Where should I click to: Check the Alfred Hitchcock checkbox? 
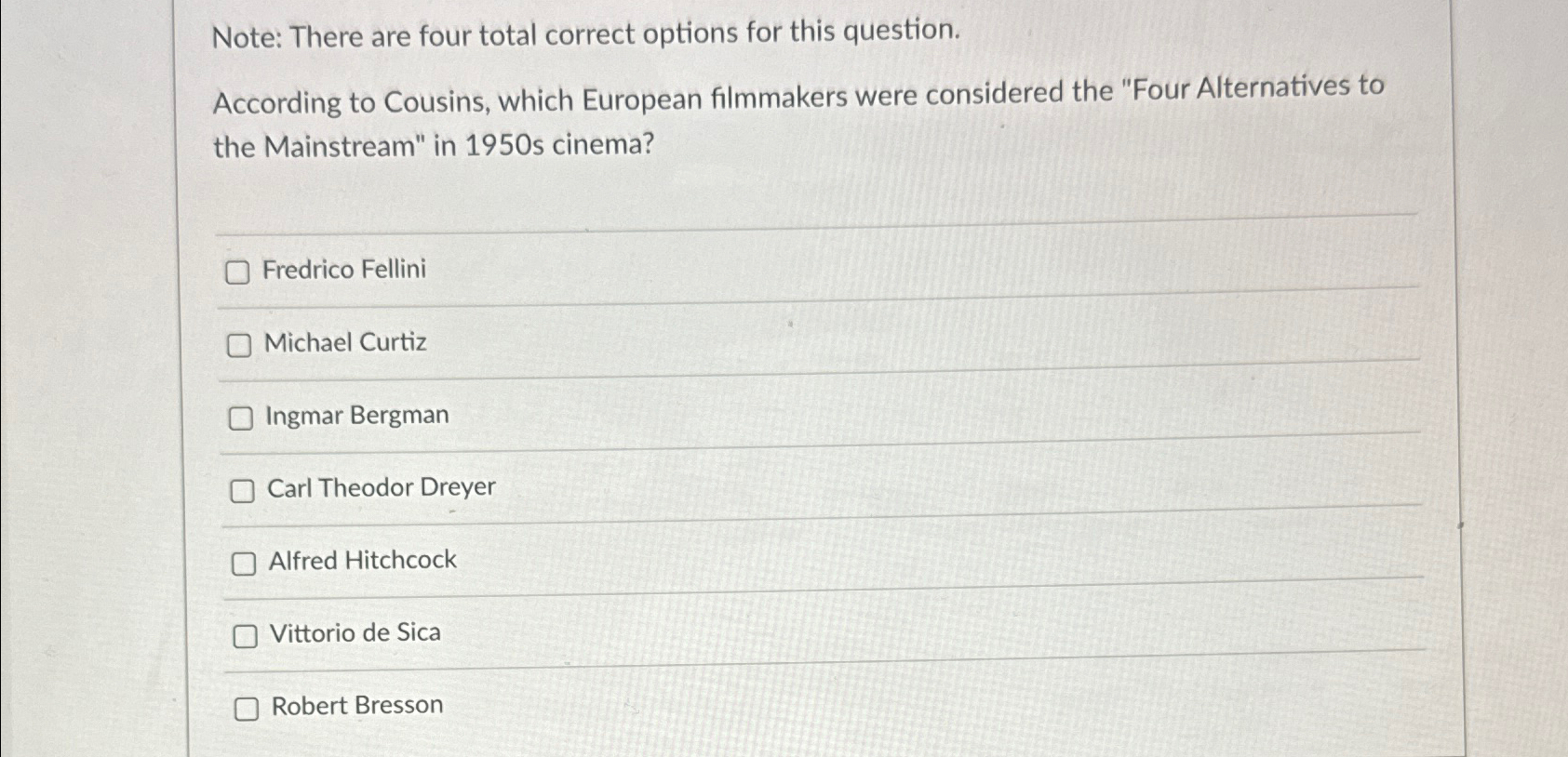[x=246, y=563]
